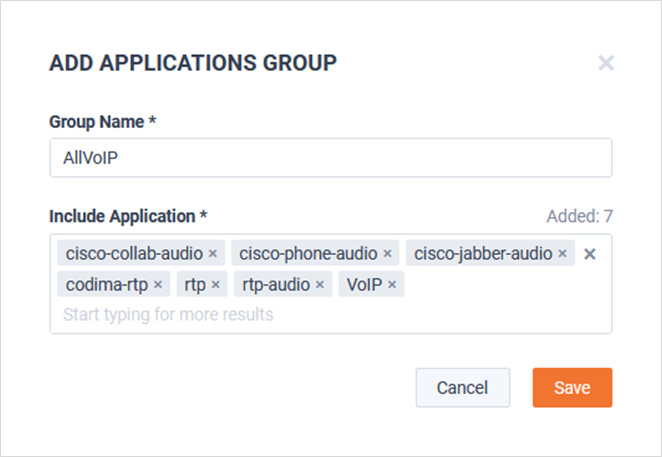Select the codima-rtp chip label
The image size is (662, 457).
coord(107,285)
